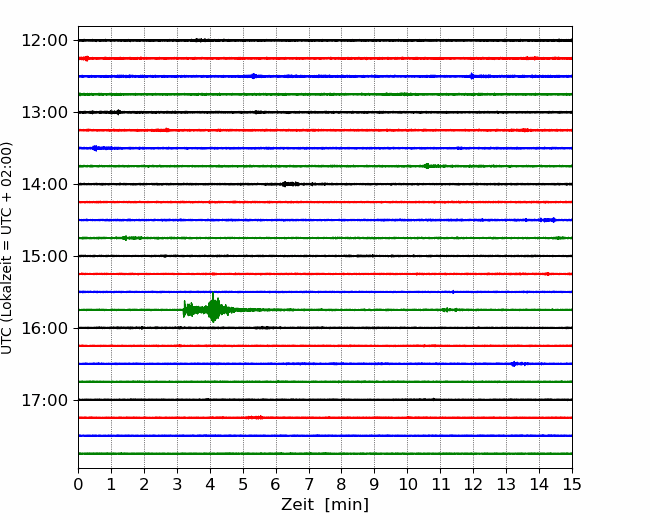650x520 pixels.
Task: Click the 17:00 time axis label
Action: [x=44, y=401]
